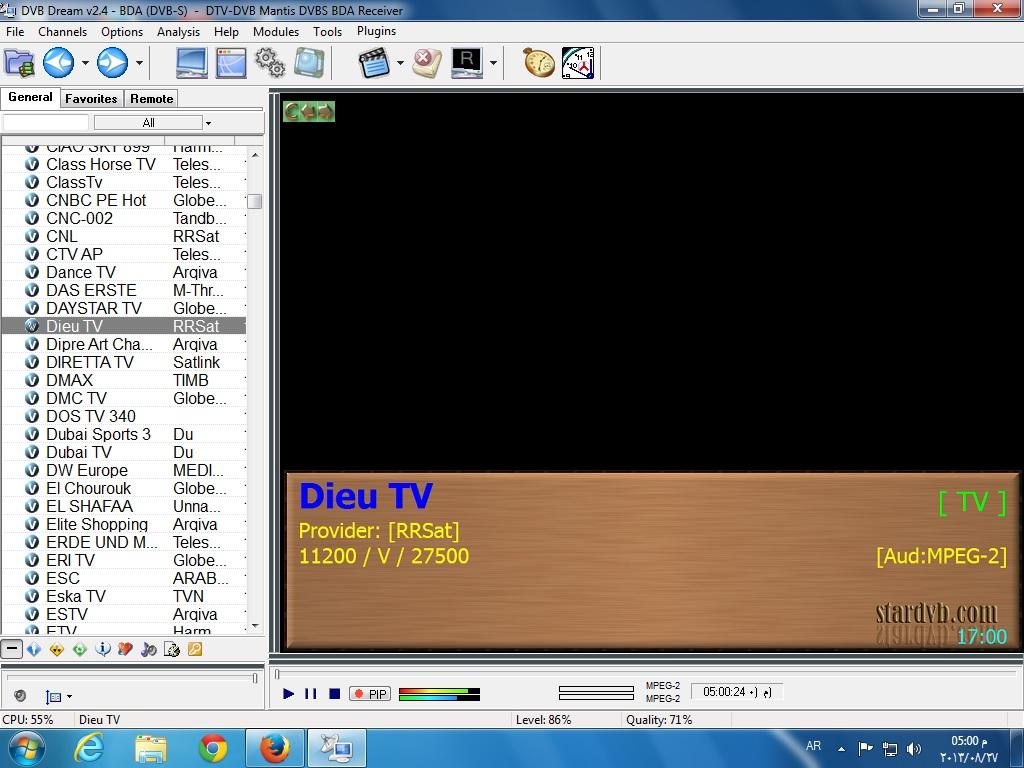Open the Windows Start menu

point(26,748)
